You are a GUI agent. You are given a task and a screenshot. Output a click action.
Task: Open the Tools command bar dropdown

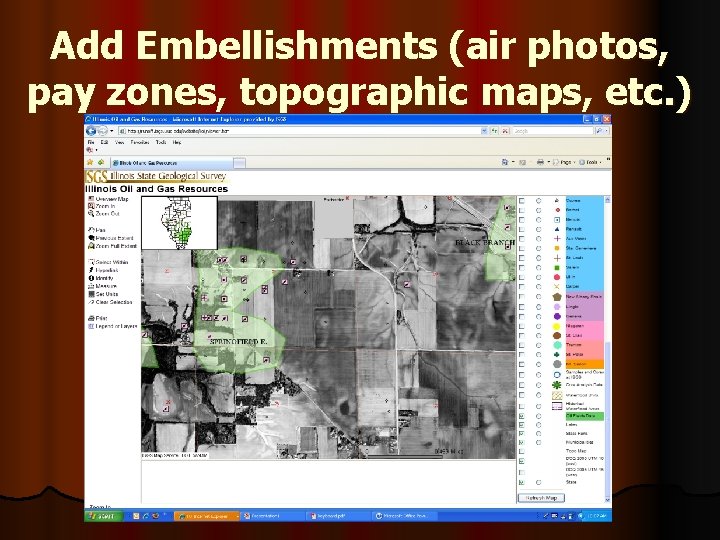tap(591, 162)
